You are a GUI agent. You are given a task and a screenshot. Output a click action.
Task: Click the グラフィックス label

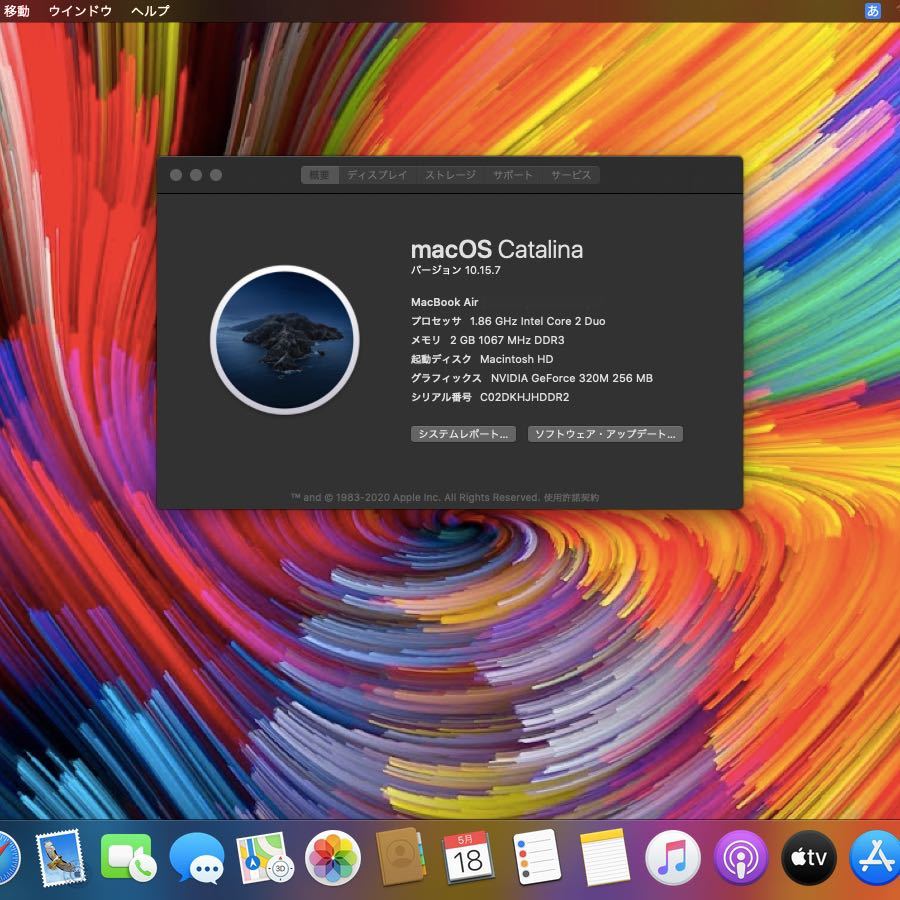pyautogui.click(x=447, y=378)
